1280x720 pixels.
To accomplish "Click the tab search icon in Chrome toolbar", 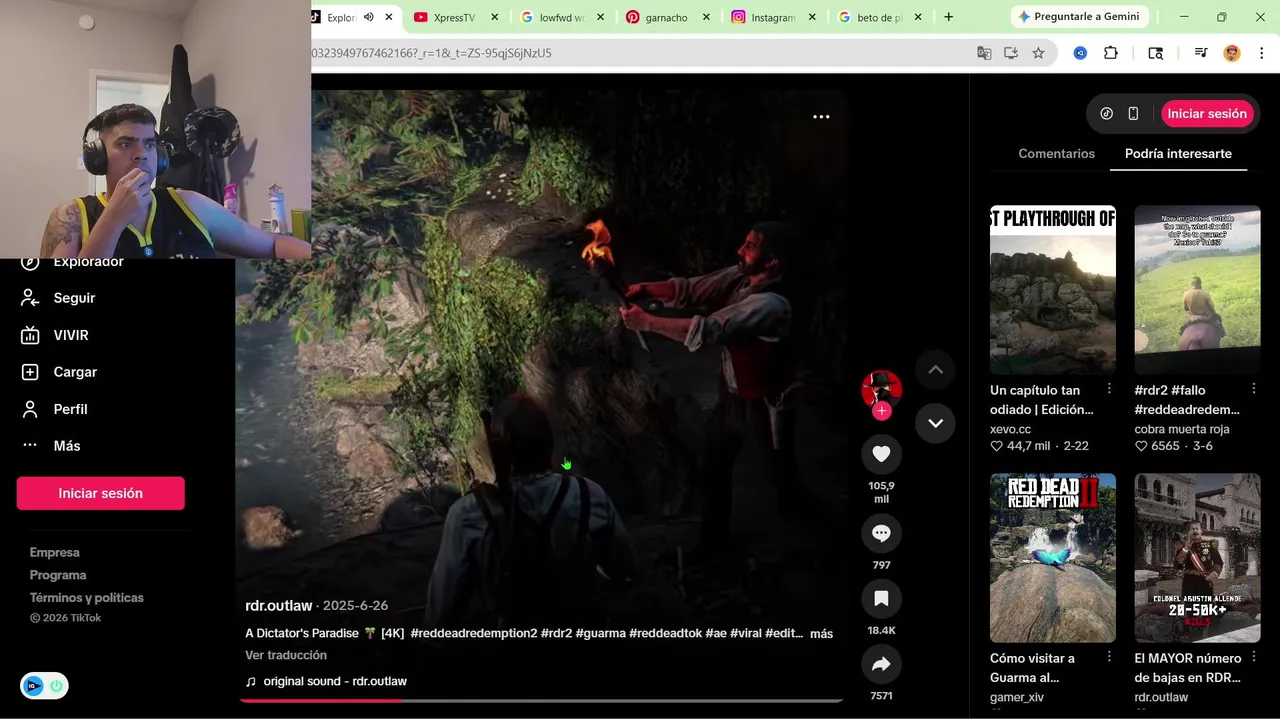I will 1155,53.
